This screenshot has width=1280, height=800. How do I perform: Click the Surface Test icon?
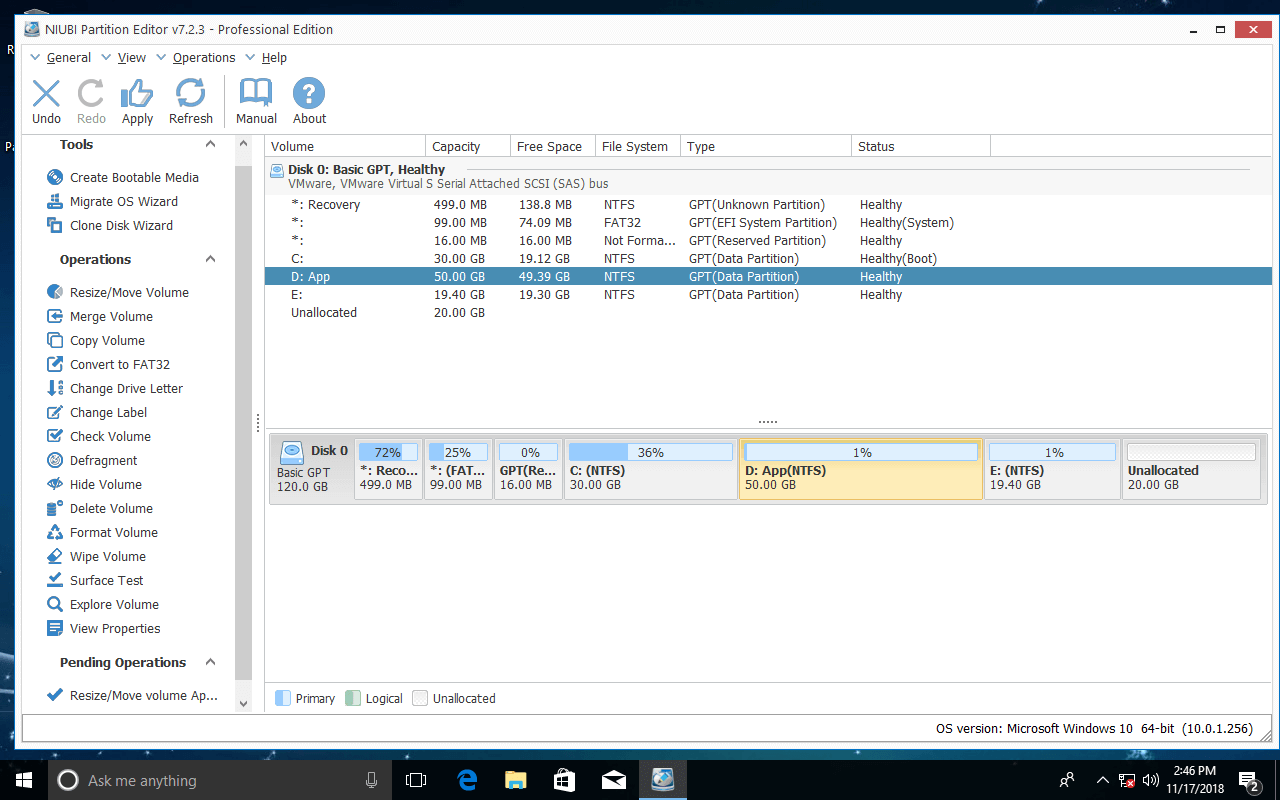point(55,580)
